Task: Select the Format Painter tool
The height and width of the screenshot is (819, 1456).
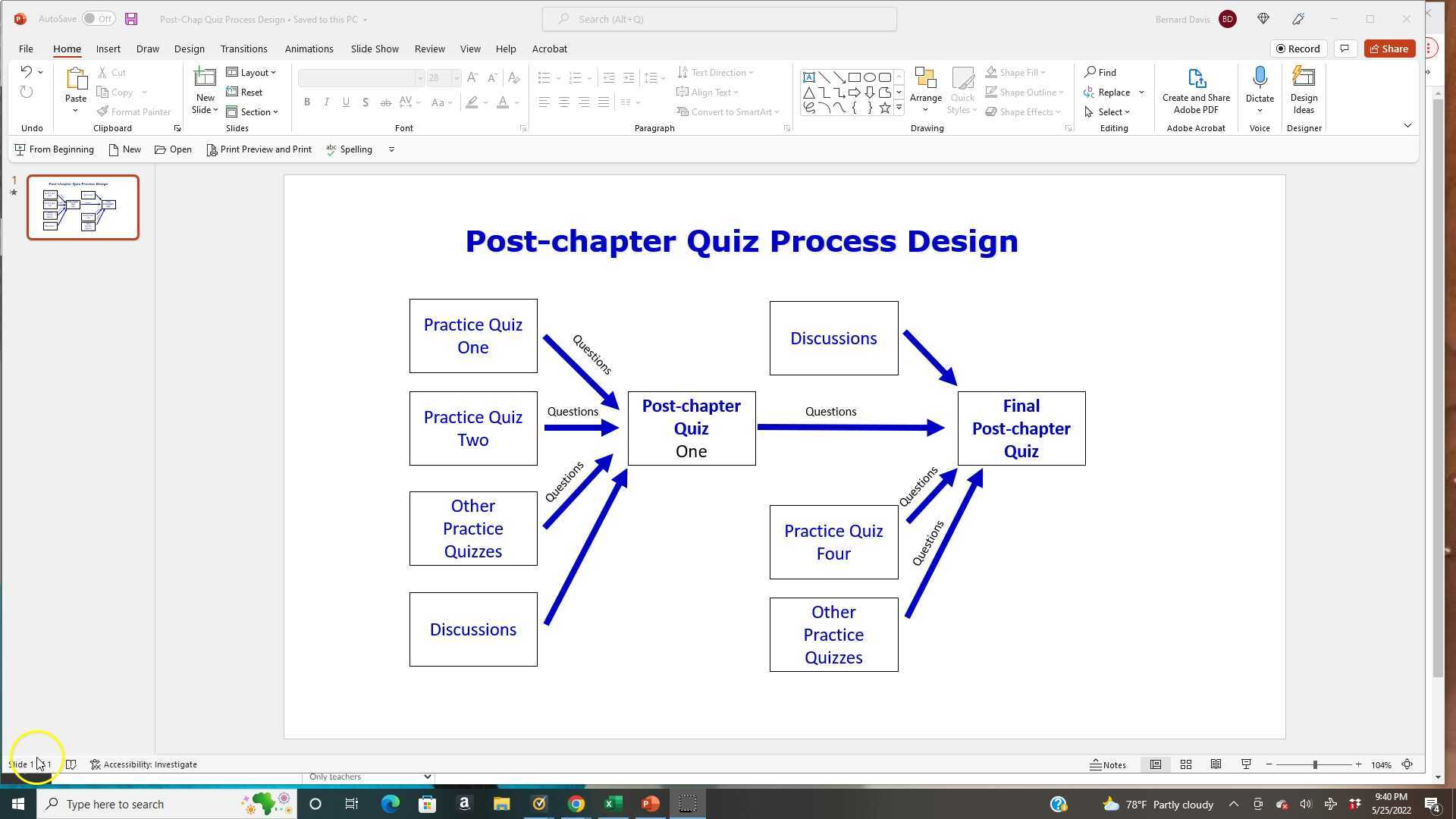Action: point(134,111)
